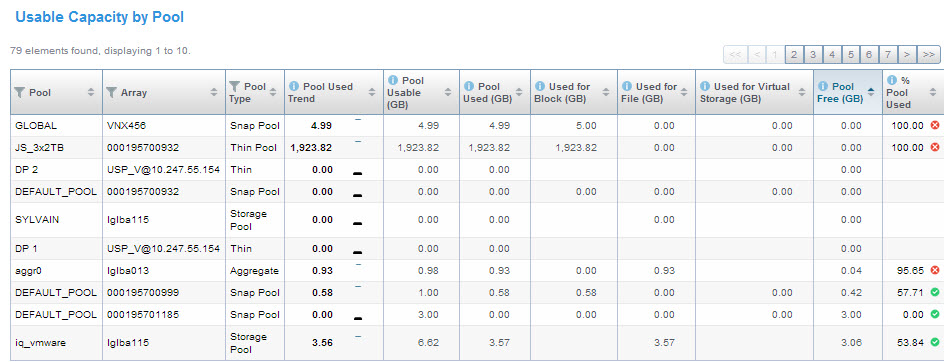The width and height of the screenshot is (944, 362).
Task: Sort by Used for File (GB) arrows
Action: coord(683,92)
